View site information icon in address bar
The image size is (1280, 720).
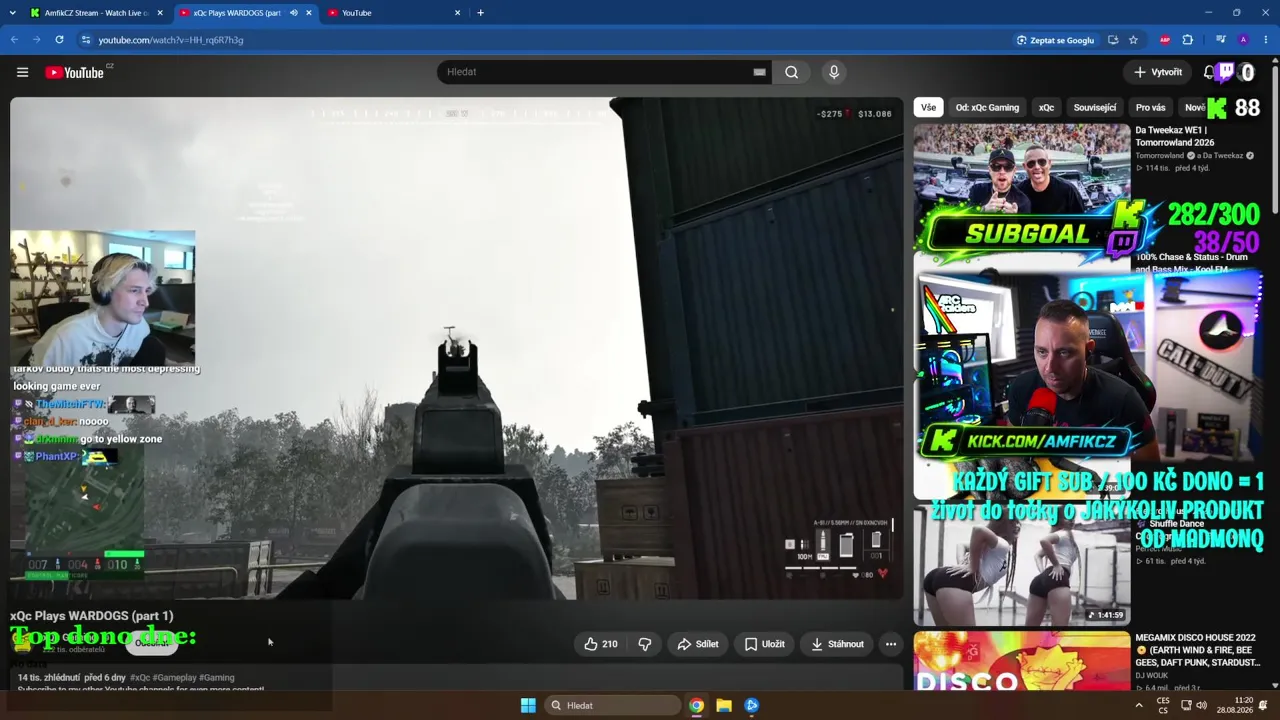coord(86,40)
